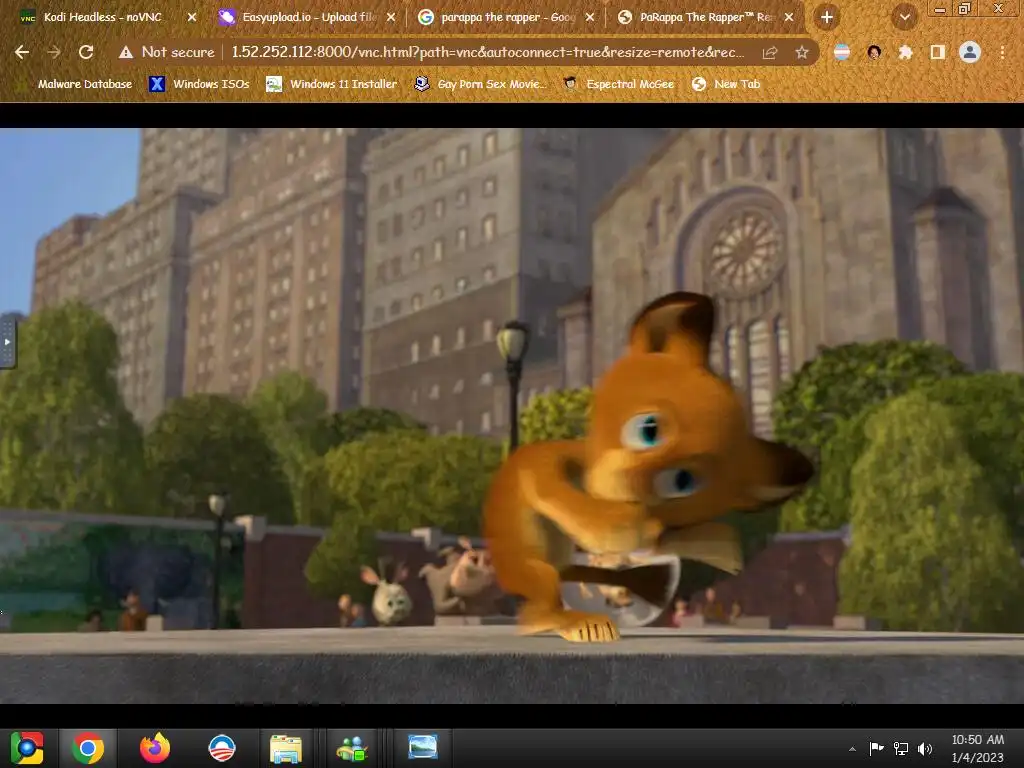Click the striped flag extension icon

click(x=842, y=52)
